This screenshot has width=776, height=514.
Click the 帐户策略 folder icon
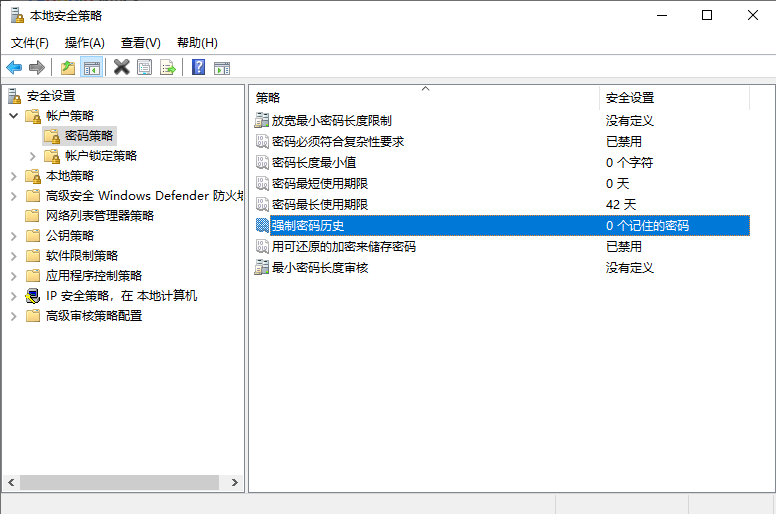coord(33,116)
